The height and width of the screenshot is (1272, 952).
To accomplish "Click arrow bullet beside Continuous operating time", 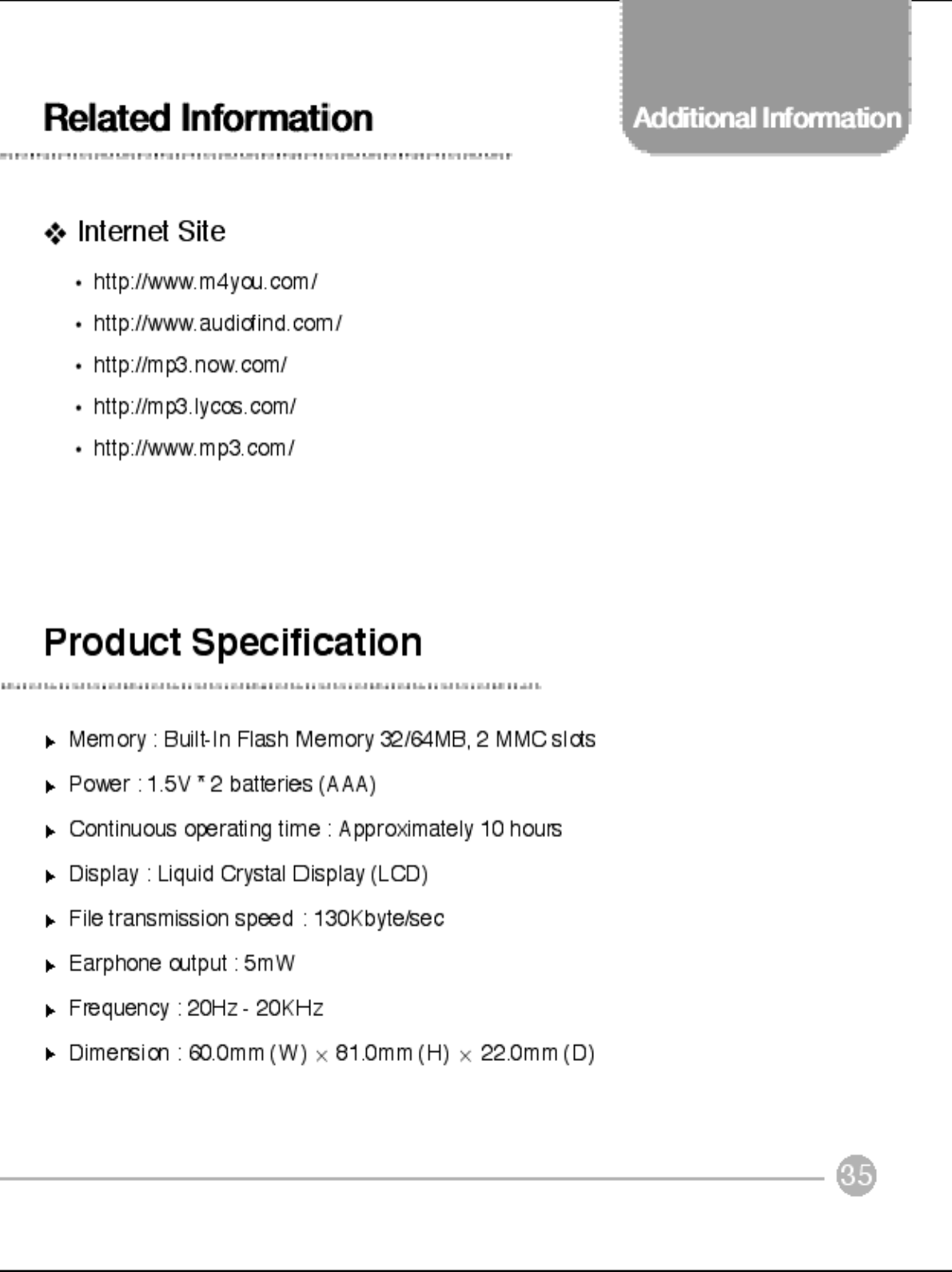I will [x=50, y=831].
